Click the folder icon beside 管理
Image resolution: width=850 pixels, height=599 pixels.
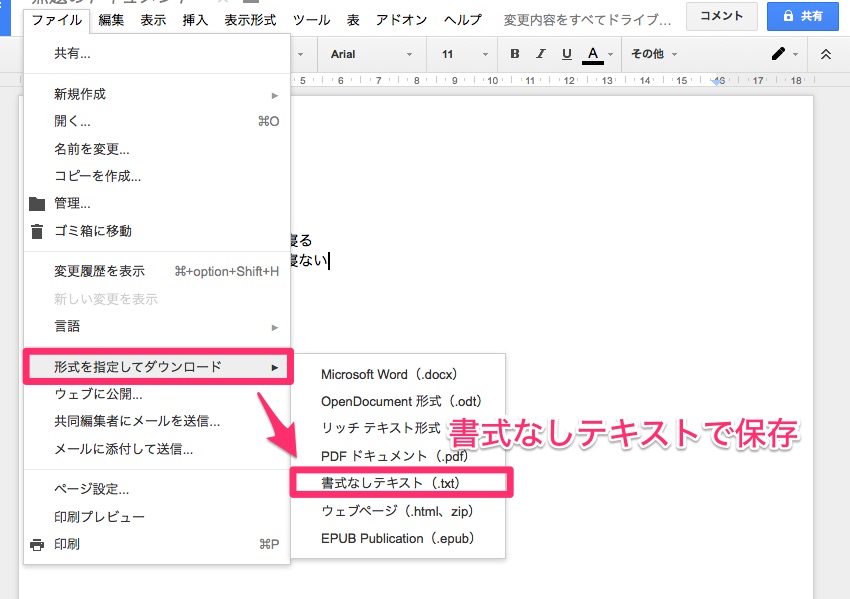tap(37, 204)
